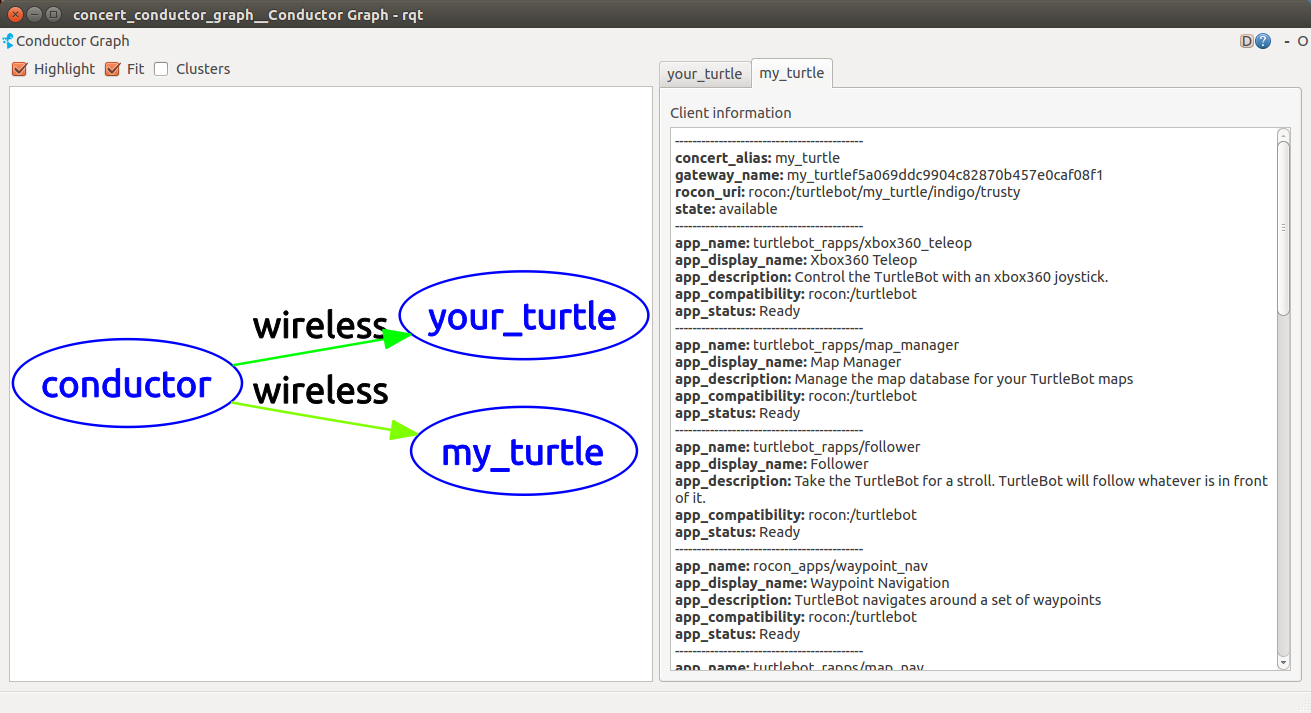The height and width of the screenshot is (713, 1311).
Task: Minimize the rqt window
Action: pyautogui.click(x=34, y=14)
